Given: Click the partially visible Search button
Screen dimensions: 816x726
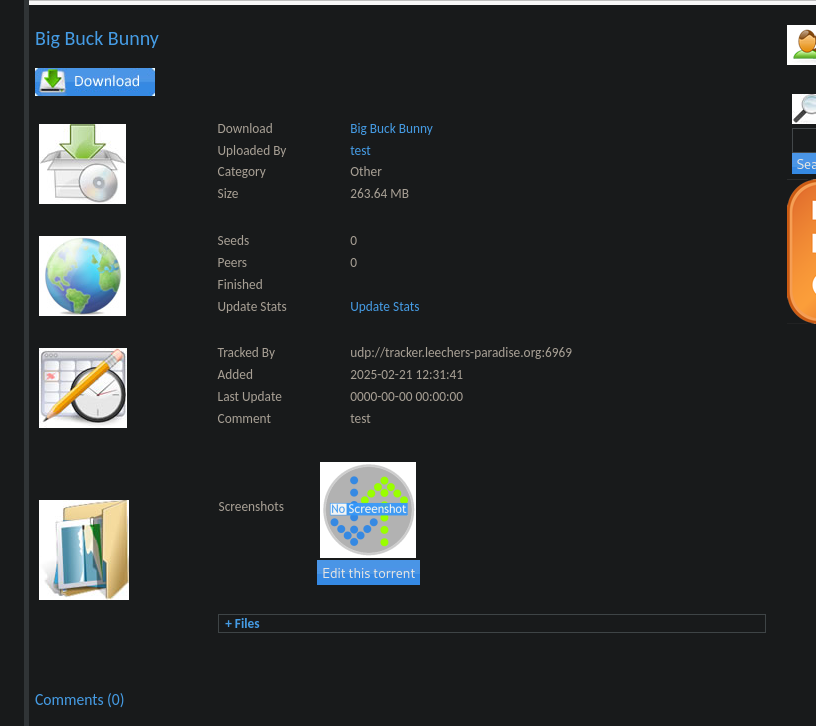Looking at the screenshot, I should (804, 163).
